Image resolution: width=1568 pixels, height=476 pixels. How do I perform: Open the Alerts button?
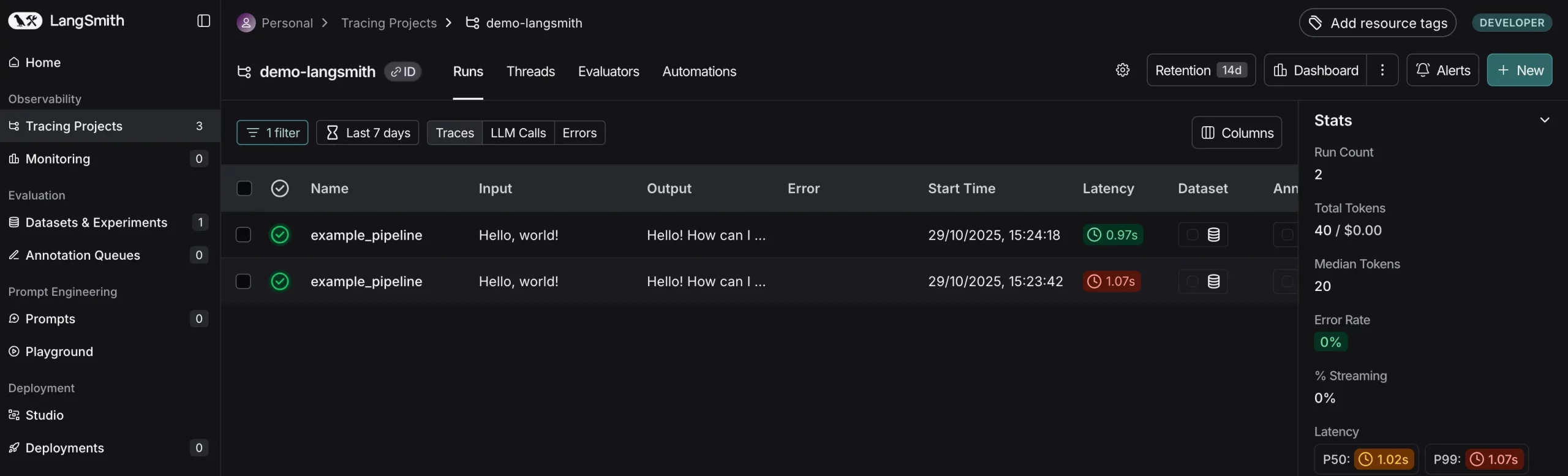pos(1442,70)
